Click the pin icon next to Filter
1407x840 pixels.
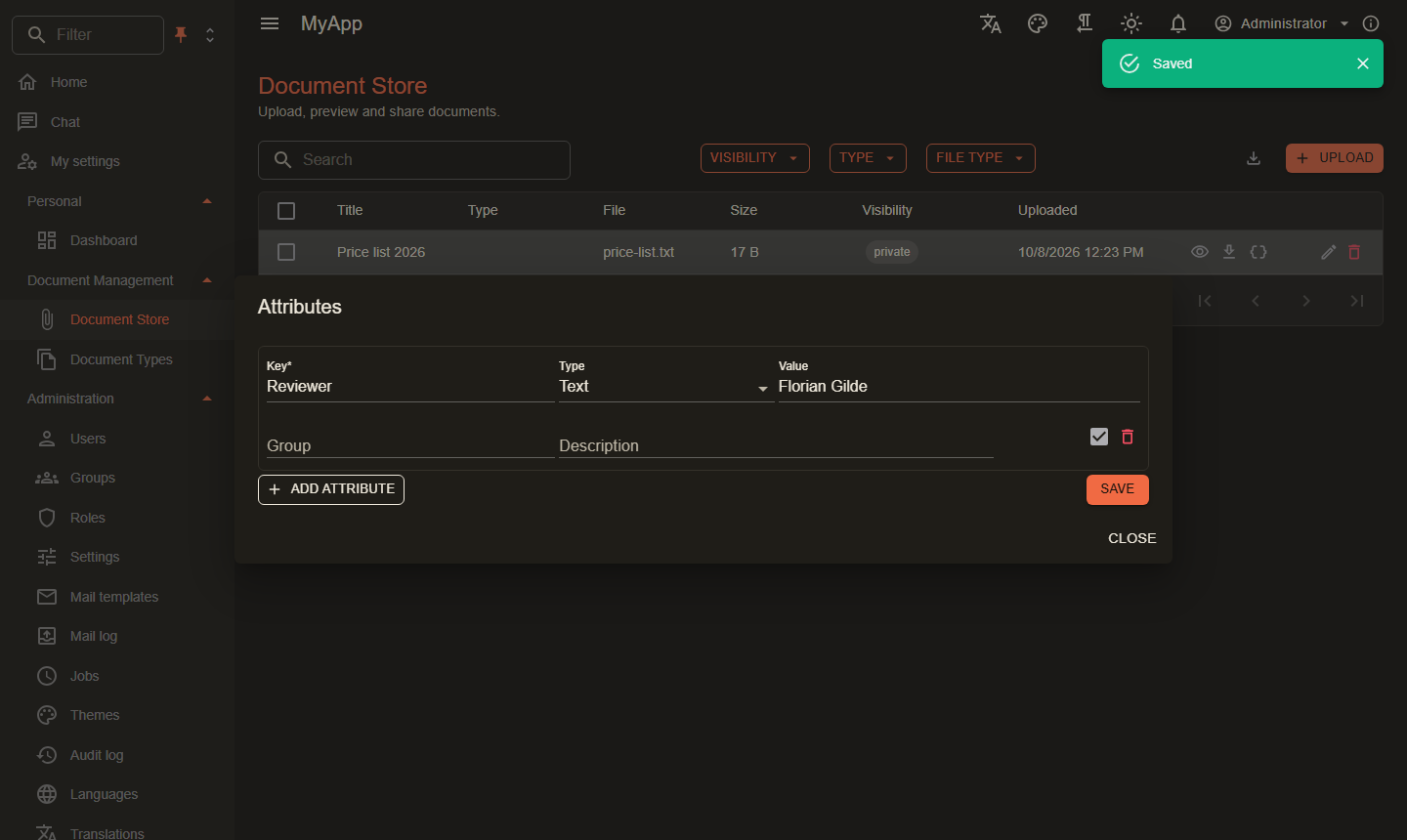coord(181,34)
